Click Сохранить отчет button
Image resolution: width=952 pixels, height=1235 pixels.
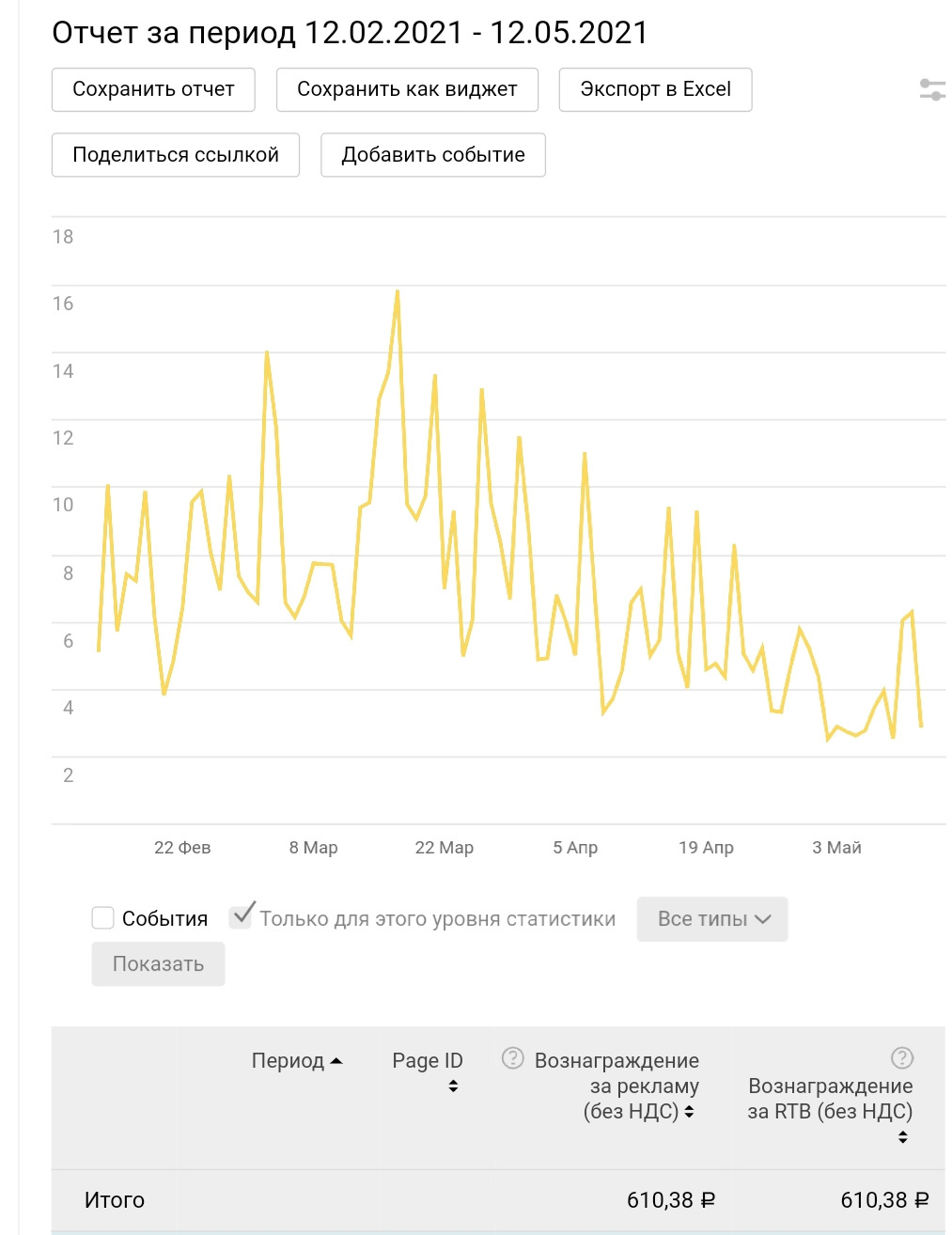(x=153, y=89)
